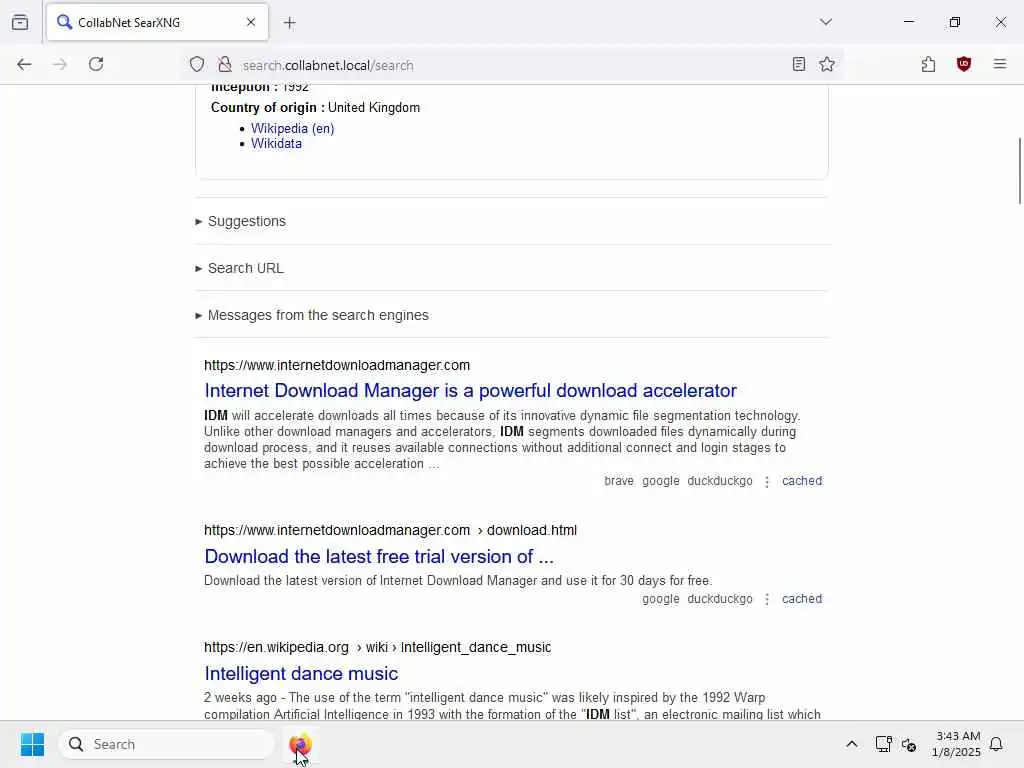
Task: Open the options menu for the free trial result
Action: (767, 600)
